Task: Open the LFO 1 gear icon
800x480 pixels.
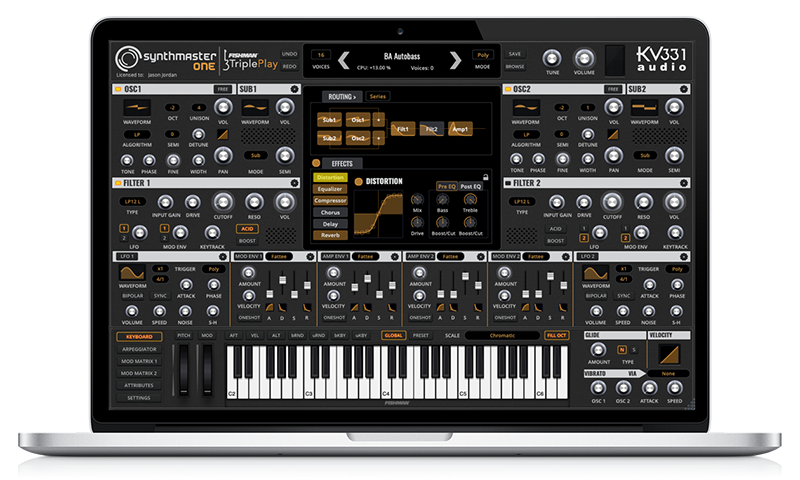Action: pos(223,257)
